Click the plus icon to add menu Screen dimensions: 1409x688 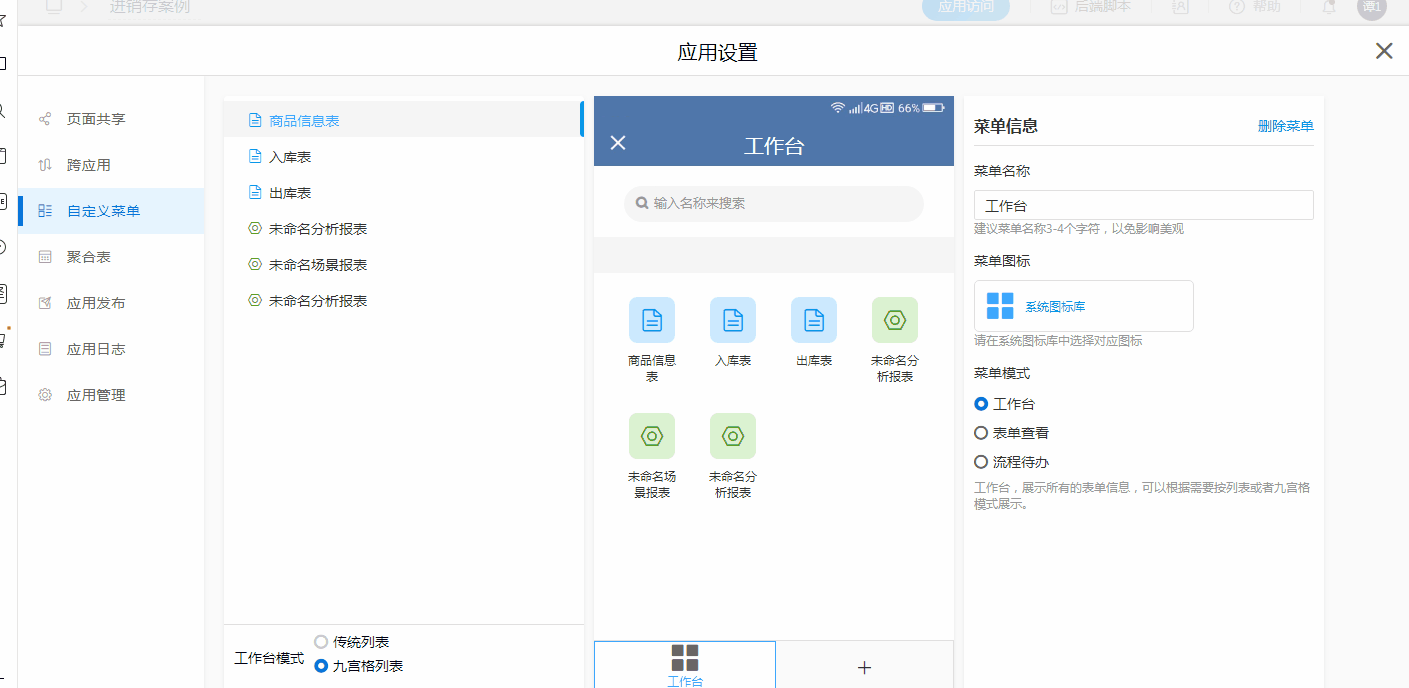coord(865,667)
